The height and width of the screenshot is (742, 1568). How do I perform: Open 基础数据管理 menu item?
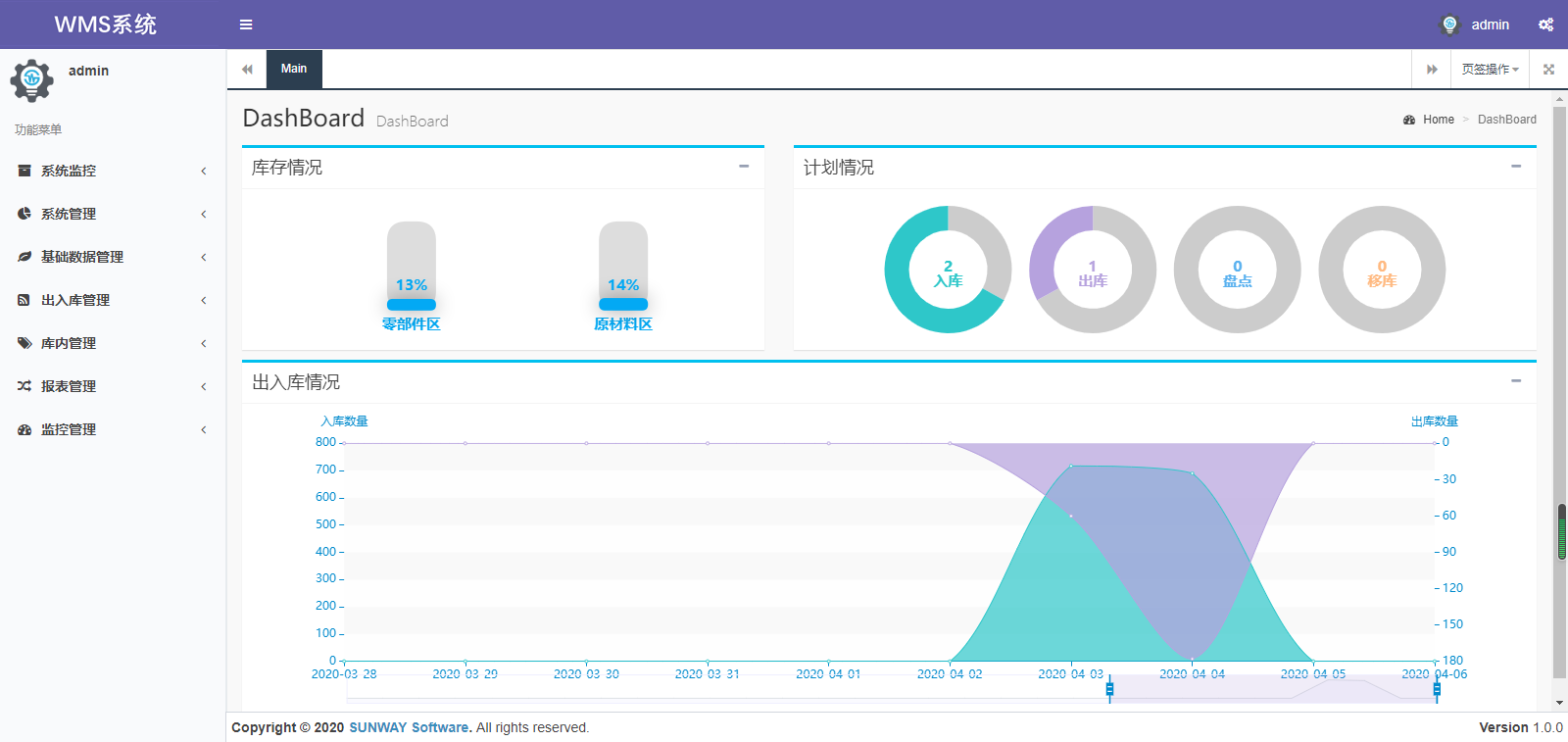113,257
